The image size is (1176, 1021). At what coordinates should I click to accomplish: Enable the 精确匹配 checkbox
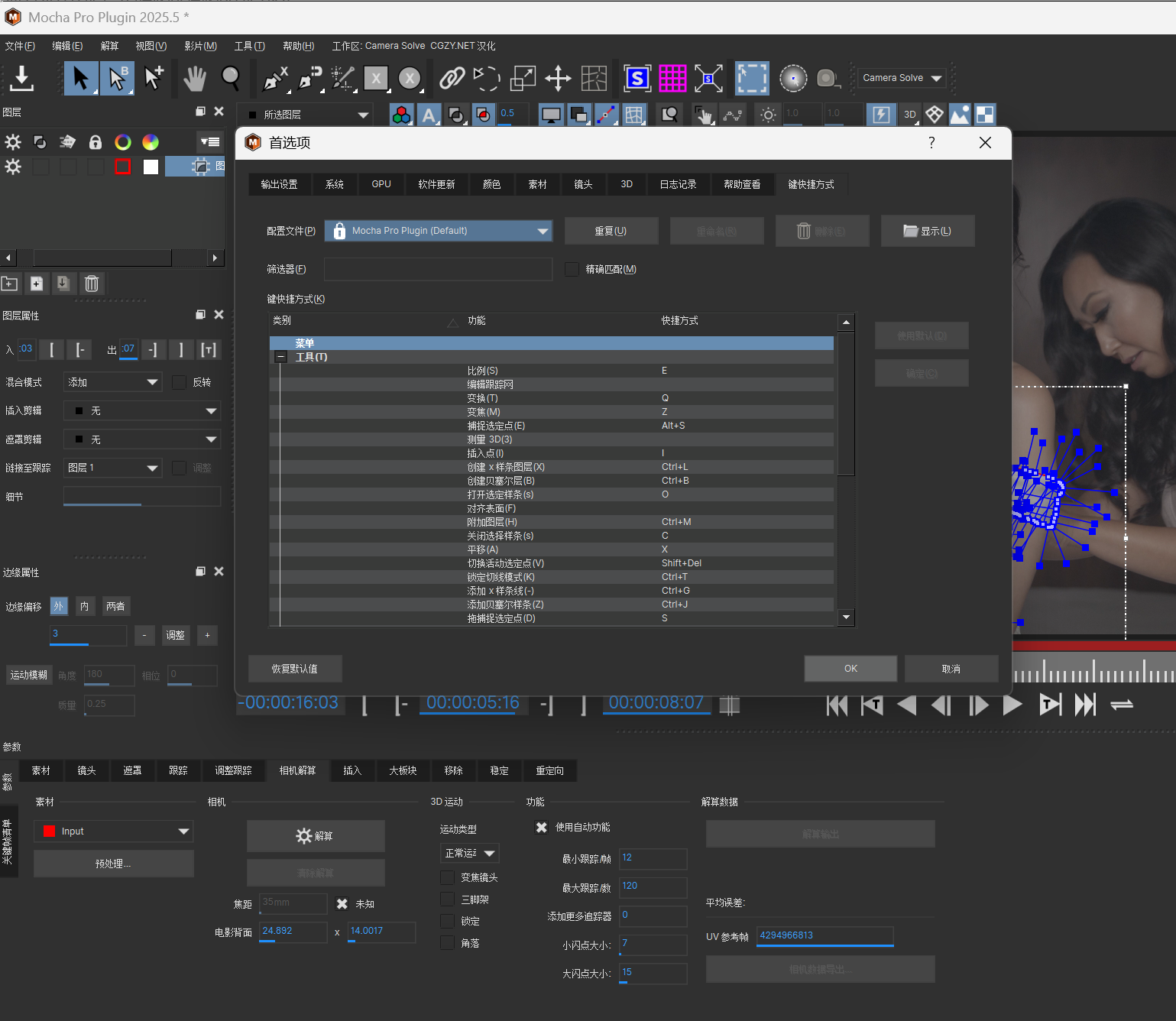click(572, 269)
